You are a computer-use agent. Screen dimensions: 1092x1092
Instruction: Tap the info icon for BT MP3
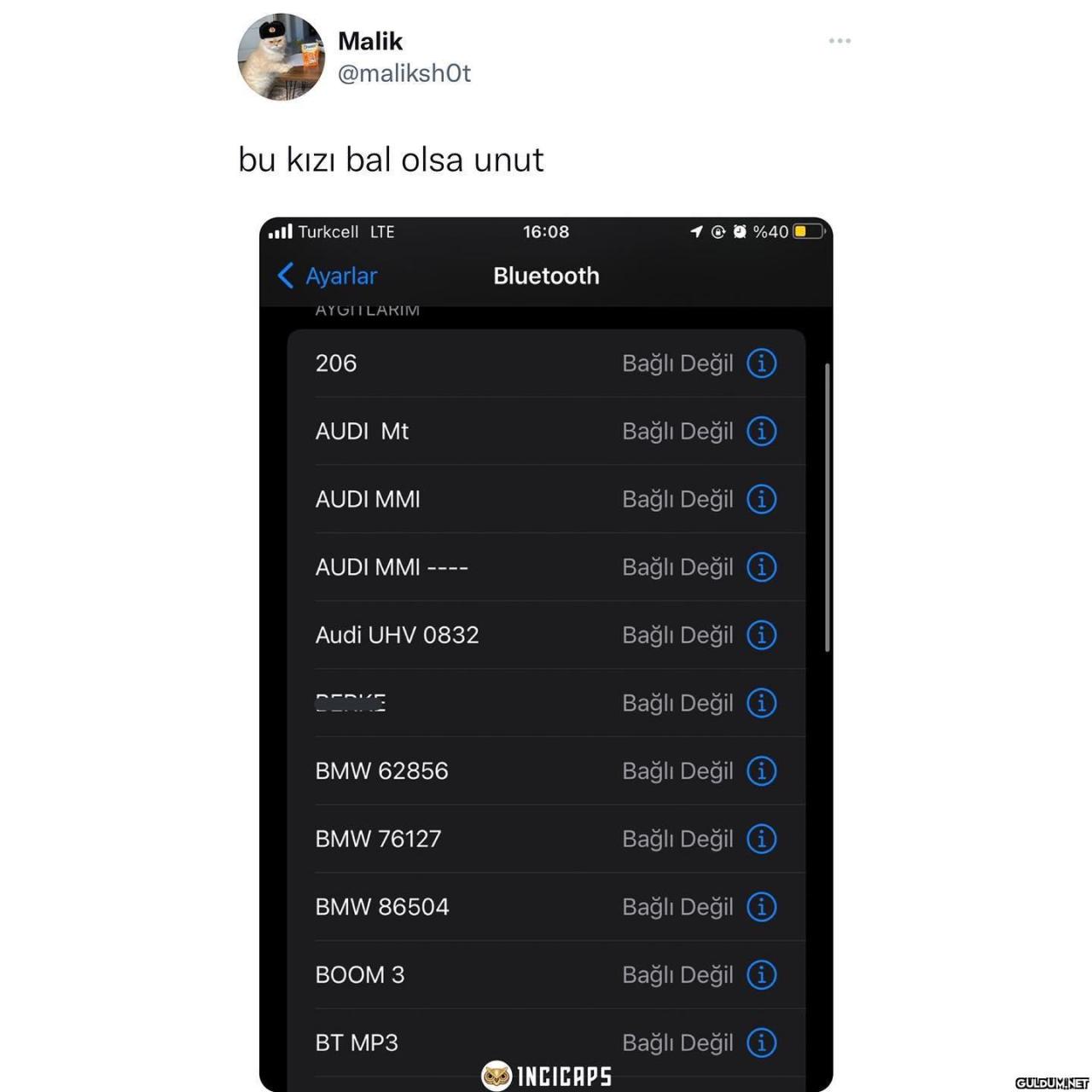point(761,1043)
